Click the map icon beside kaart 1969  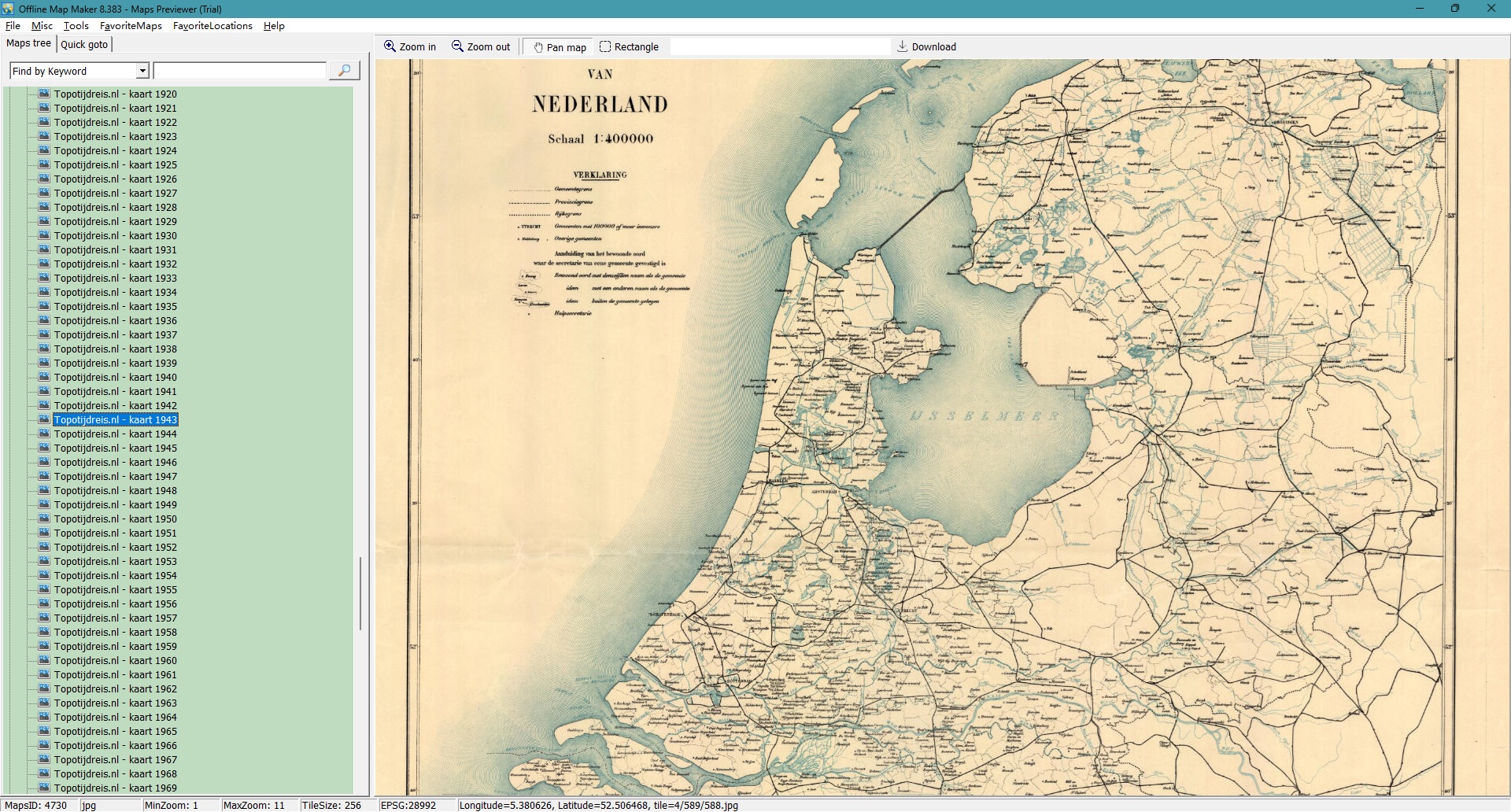(x=45, y=788)
